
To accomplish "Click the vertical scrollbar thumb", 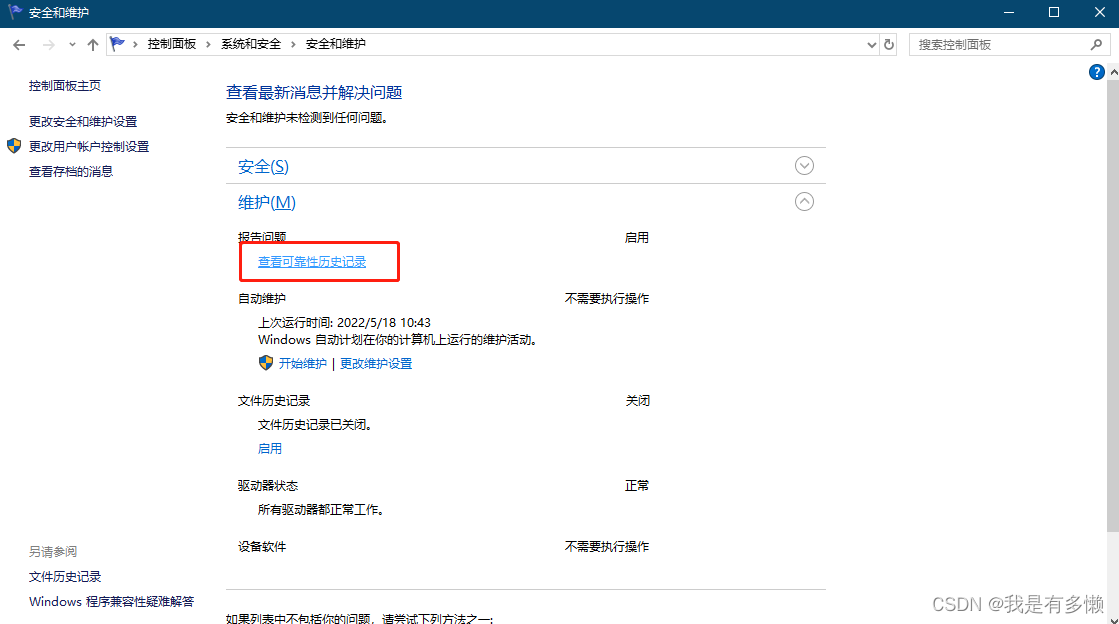I will tap(1113, 305).
